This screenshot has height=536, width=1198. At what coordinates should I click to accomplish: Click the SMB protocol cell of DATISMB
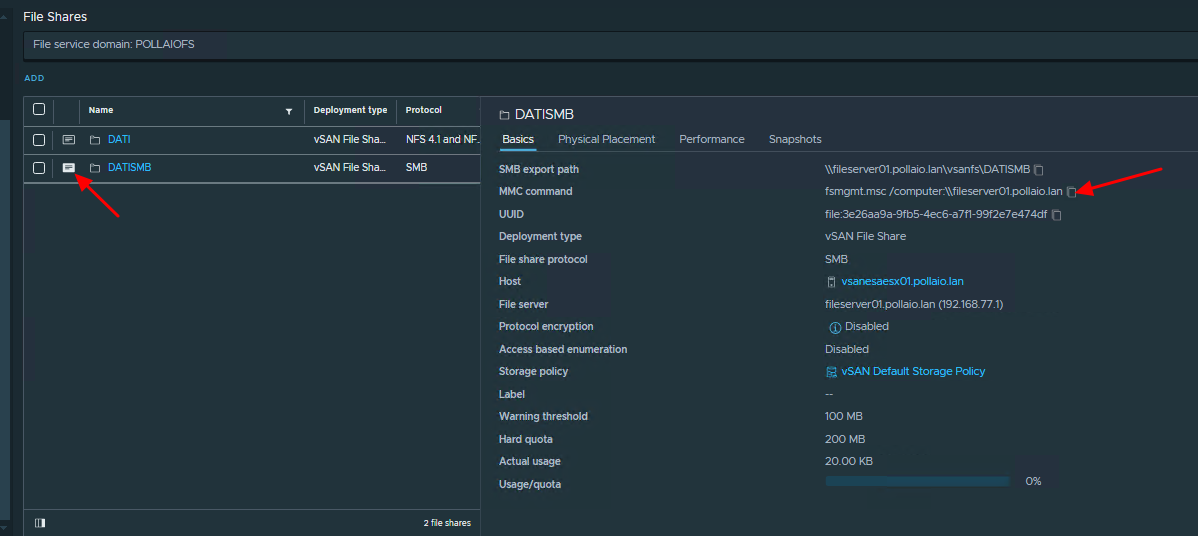416,167
